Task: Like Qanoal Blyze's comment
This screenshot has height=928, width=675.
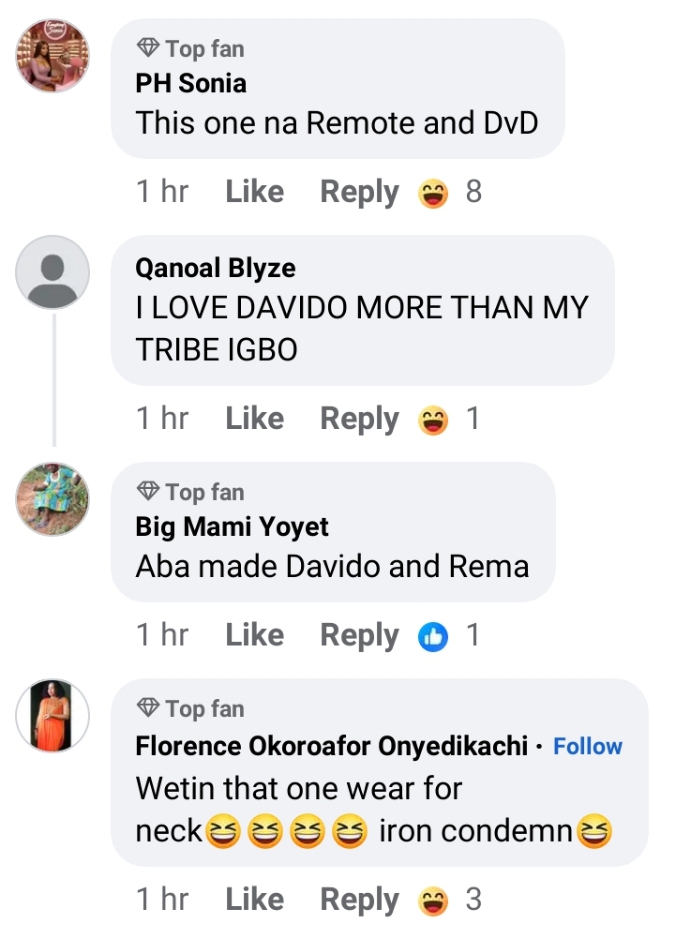Action: tap(254, 419)
